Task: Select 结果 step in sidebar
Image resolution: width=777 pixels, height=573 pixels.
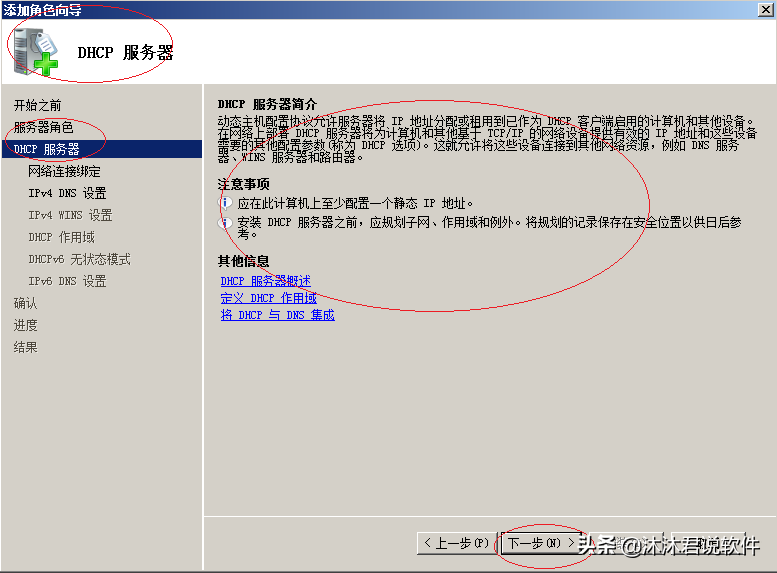Action: click(26, 347)
